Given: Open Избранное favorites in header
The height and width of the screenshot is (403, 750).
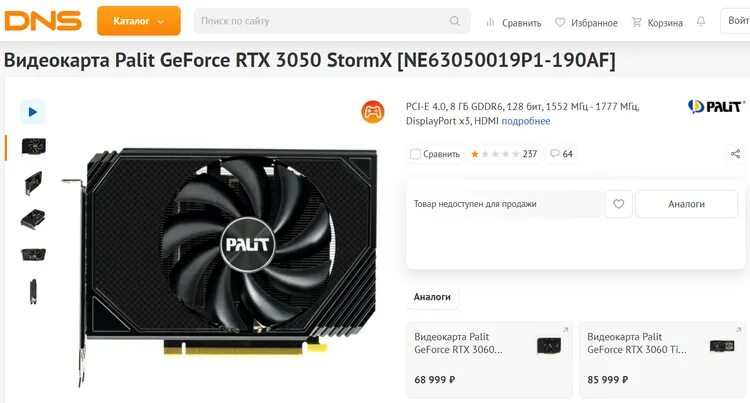Looking at the screenshot, I should (586, 22).
